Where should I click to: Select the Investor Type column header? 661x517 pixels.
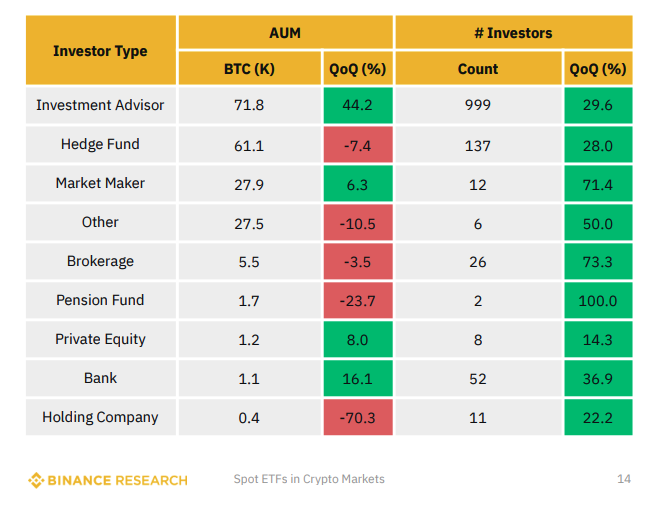click(x=100, y=51)
